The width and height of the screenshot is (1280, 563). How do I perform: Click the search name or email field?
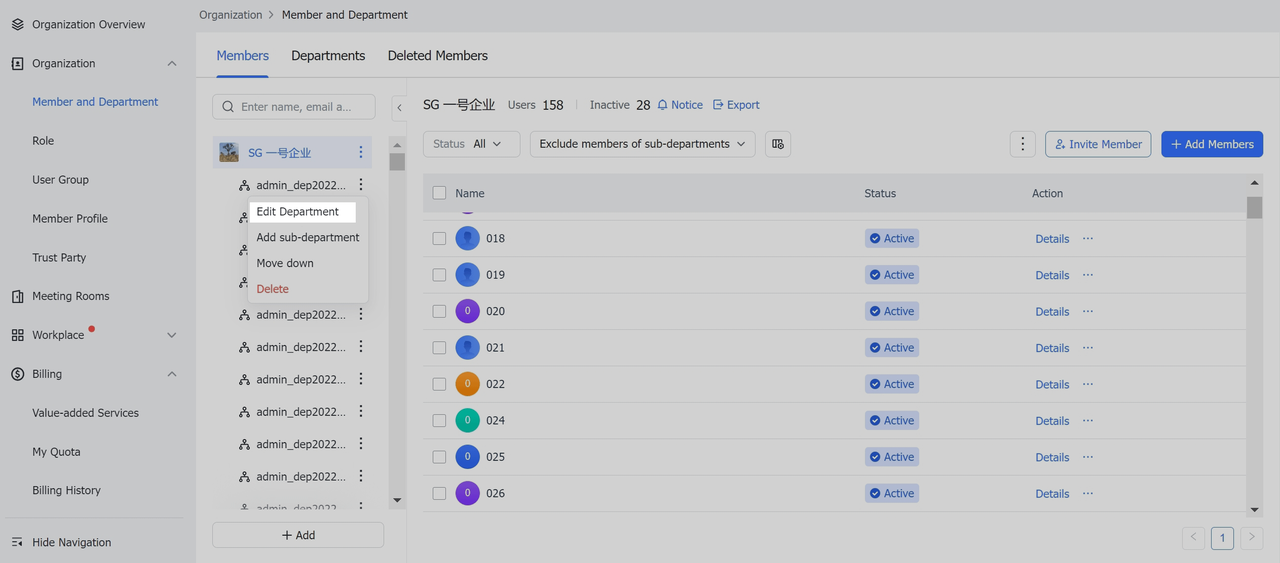tap(294, 107)
